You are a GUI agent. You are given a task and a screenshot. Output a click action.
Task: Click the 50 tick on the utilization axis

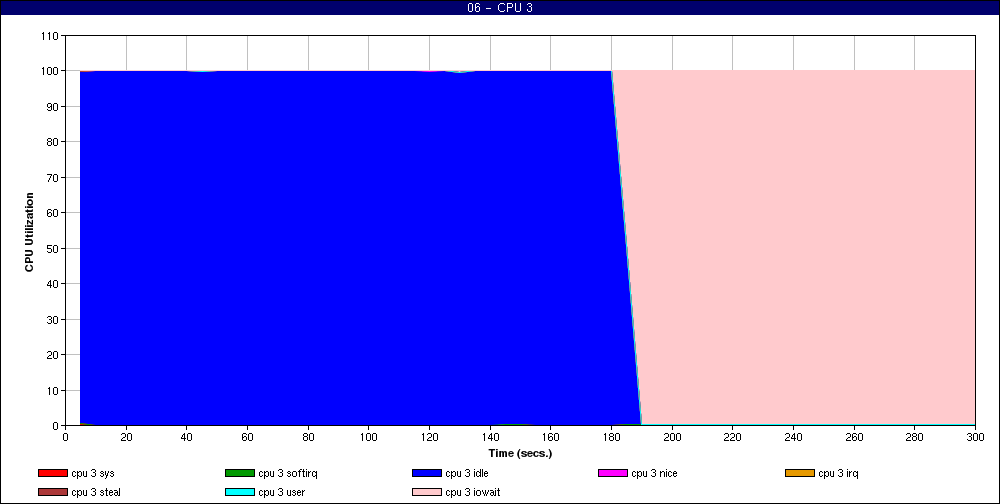(53, 249)
